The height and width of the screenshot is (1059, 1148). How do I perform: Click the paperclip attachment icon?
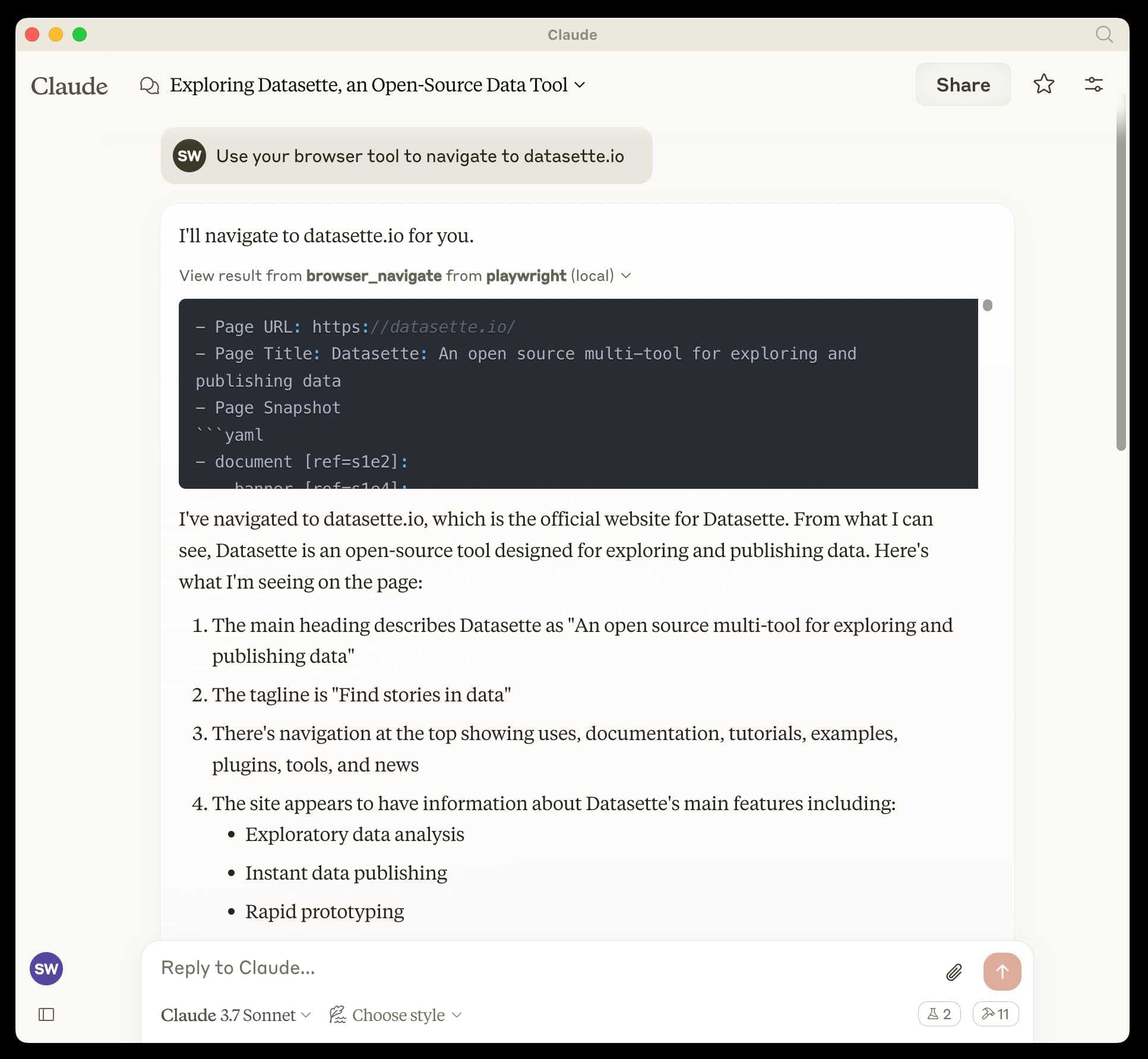coord(954,972)
